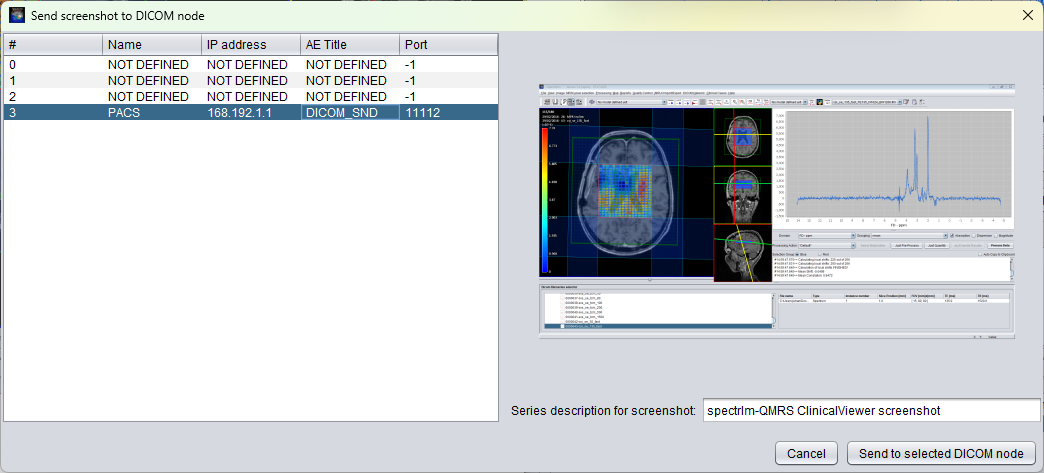The height and width of the screenshot is (473, 1044).
Task: Select Name NOT DEFINED in row 0
Action: pos(152,65)
